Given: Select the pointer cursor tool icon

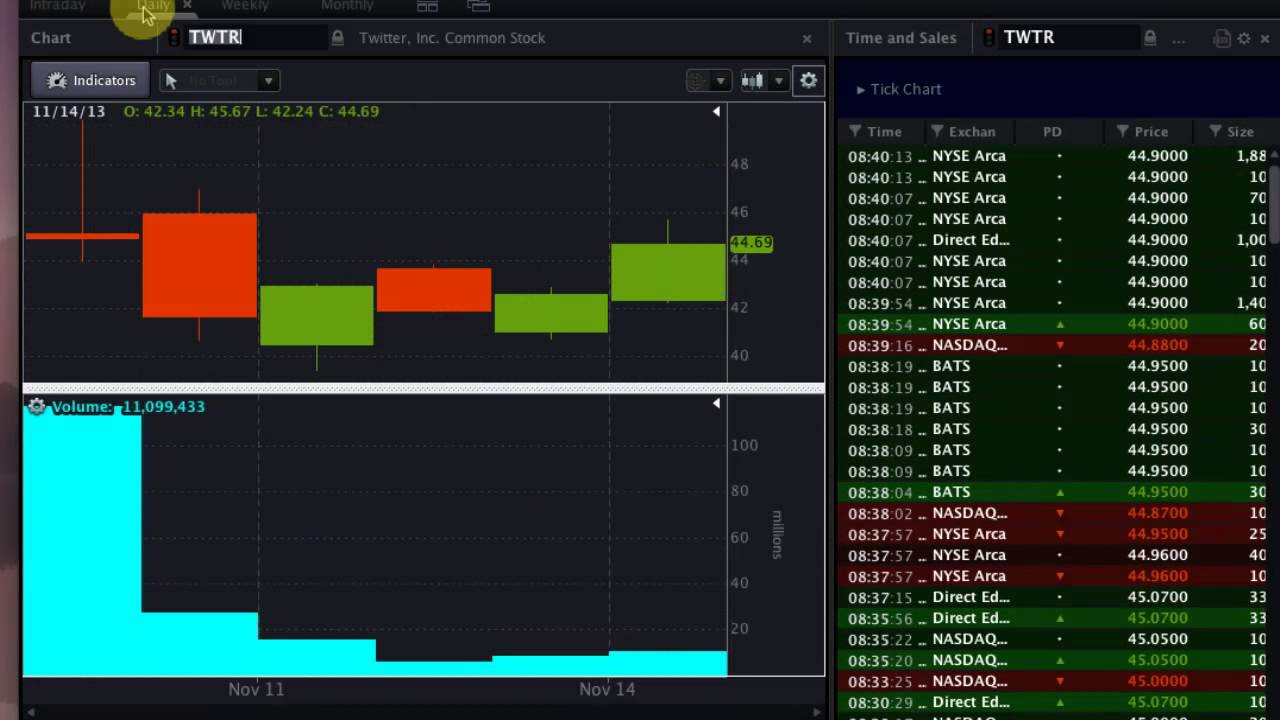Looking at the screenshot, I should pos(171,81).
